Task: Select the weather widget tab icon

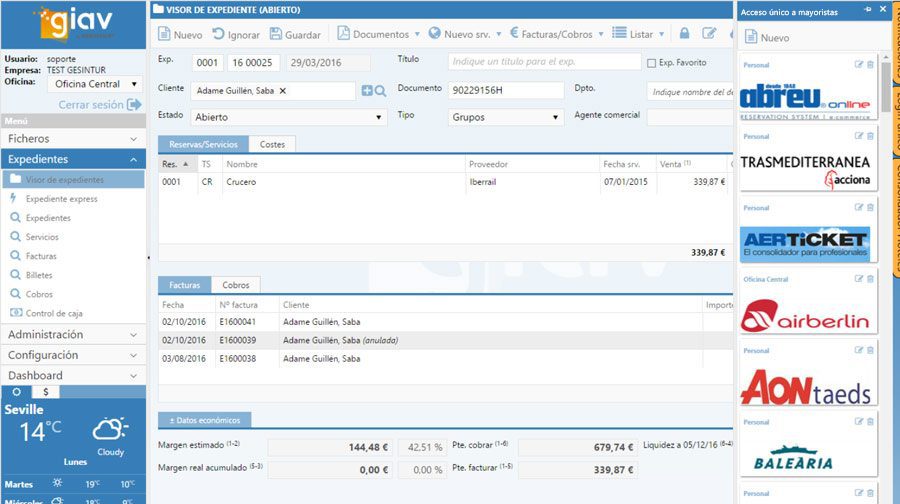Action: tap(17, 392)
